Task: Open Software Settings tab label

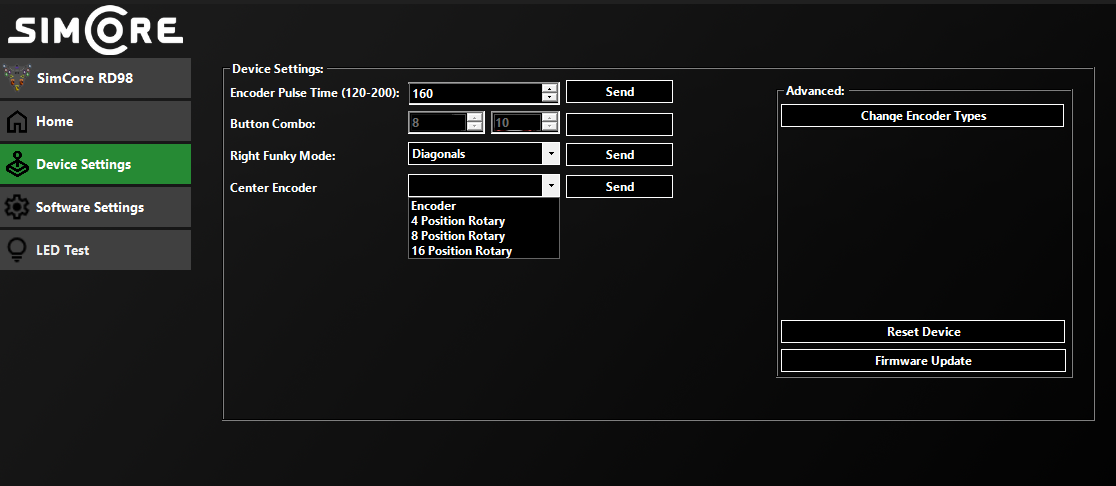Action: [90, 208]
